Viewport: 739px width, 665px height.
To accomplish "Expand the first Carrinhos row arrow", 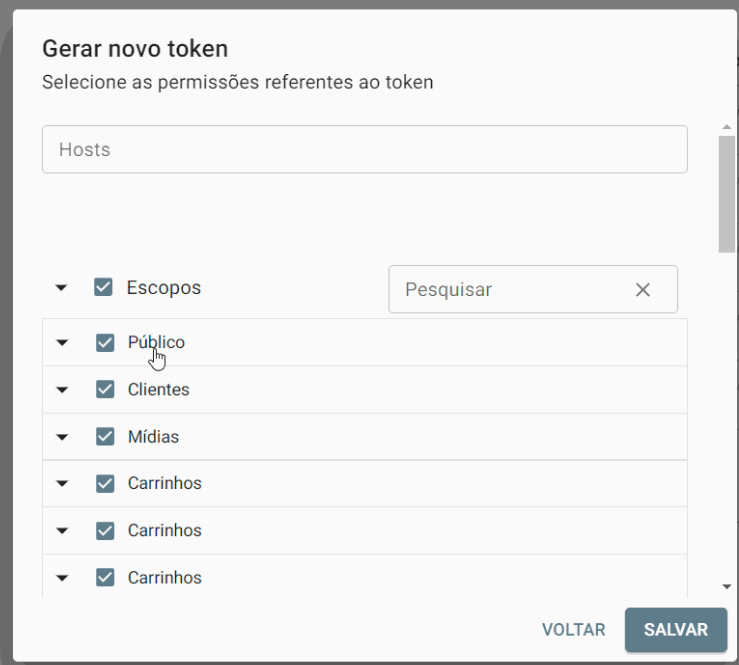I will pos(62,484).
